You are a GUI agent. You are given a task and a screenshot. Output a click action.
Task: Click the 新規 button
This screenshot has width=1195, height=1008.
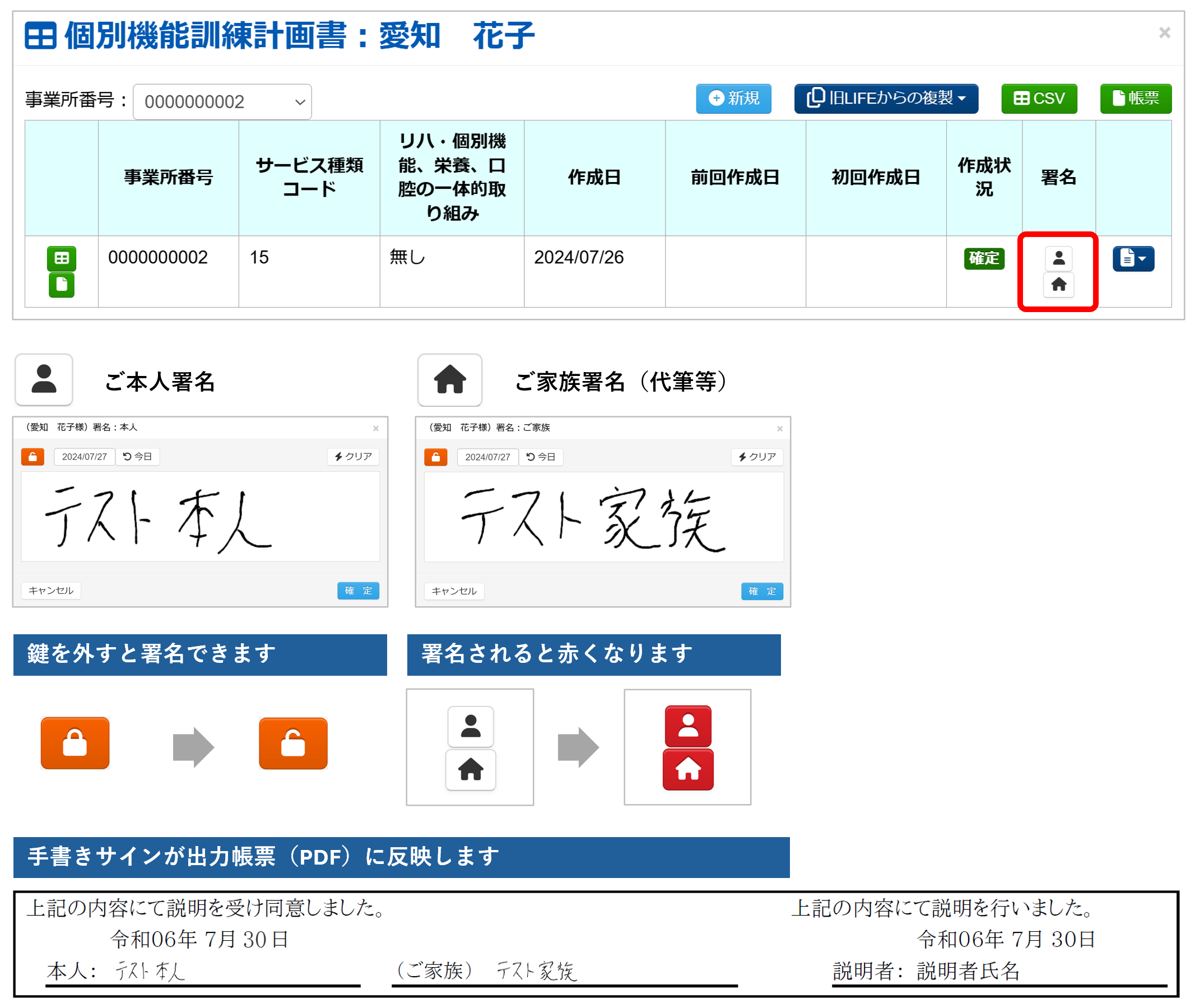pos(733,98)
